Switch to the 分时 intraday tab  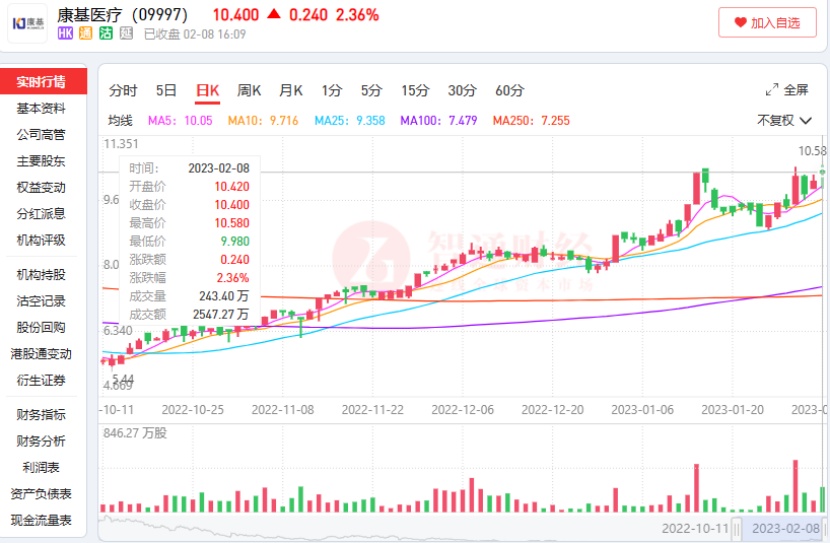click(x=123, y=90)
